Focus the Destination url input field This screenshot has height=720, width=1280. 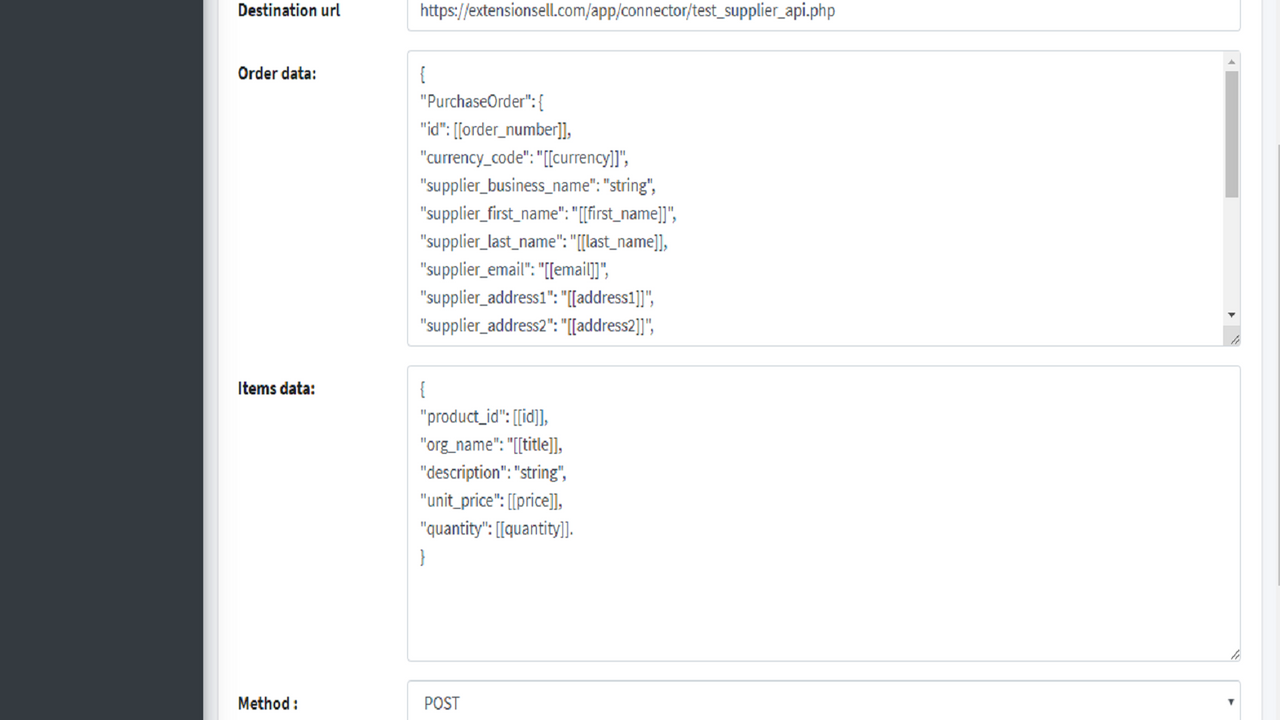[x=823, y=12]
